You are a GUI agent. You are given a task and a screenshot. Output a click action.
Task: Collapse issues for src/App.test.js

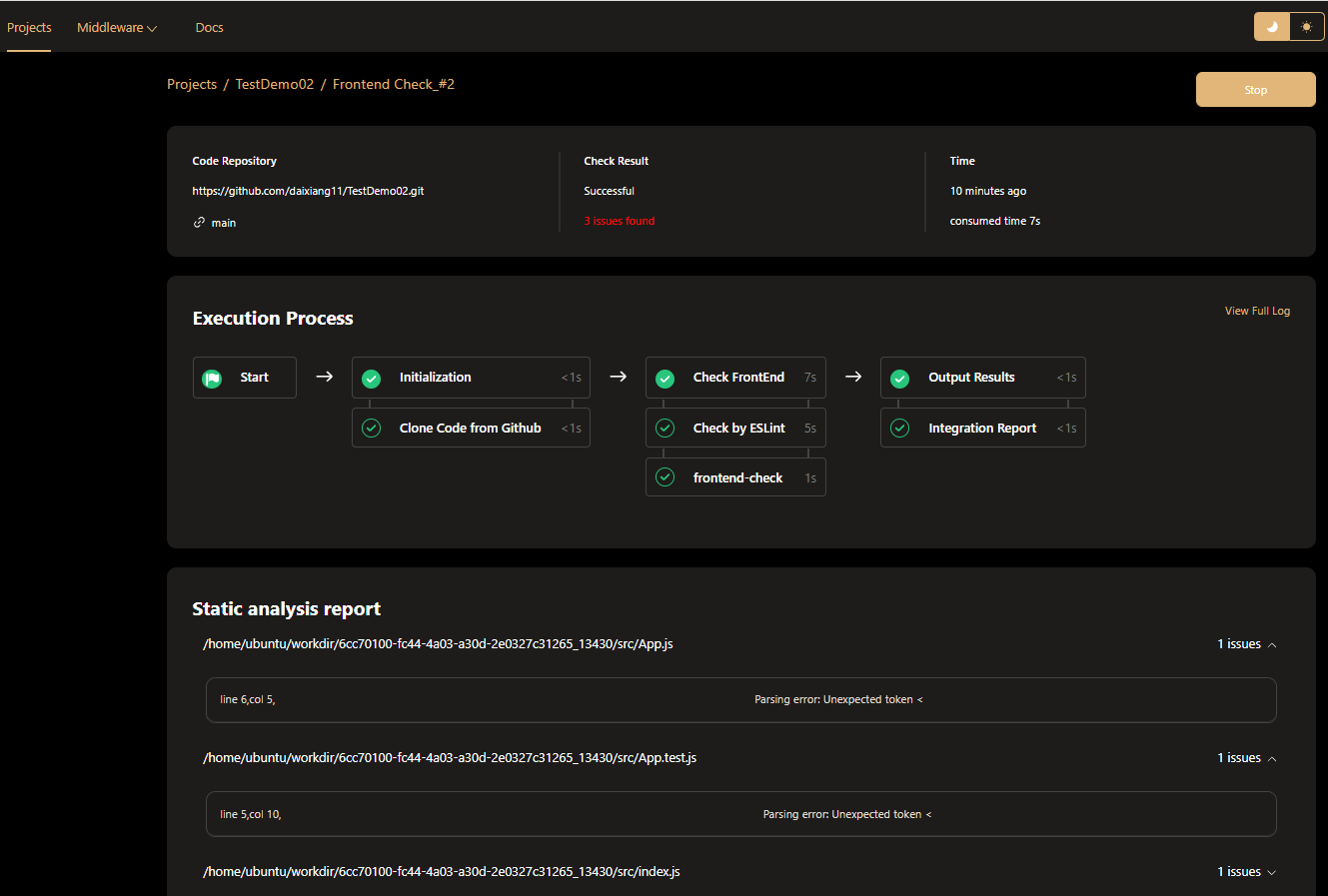point(1272,758)
